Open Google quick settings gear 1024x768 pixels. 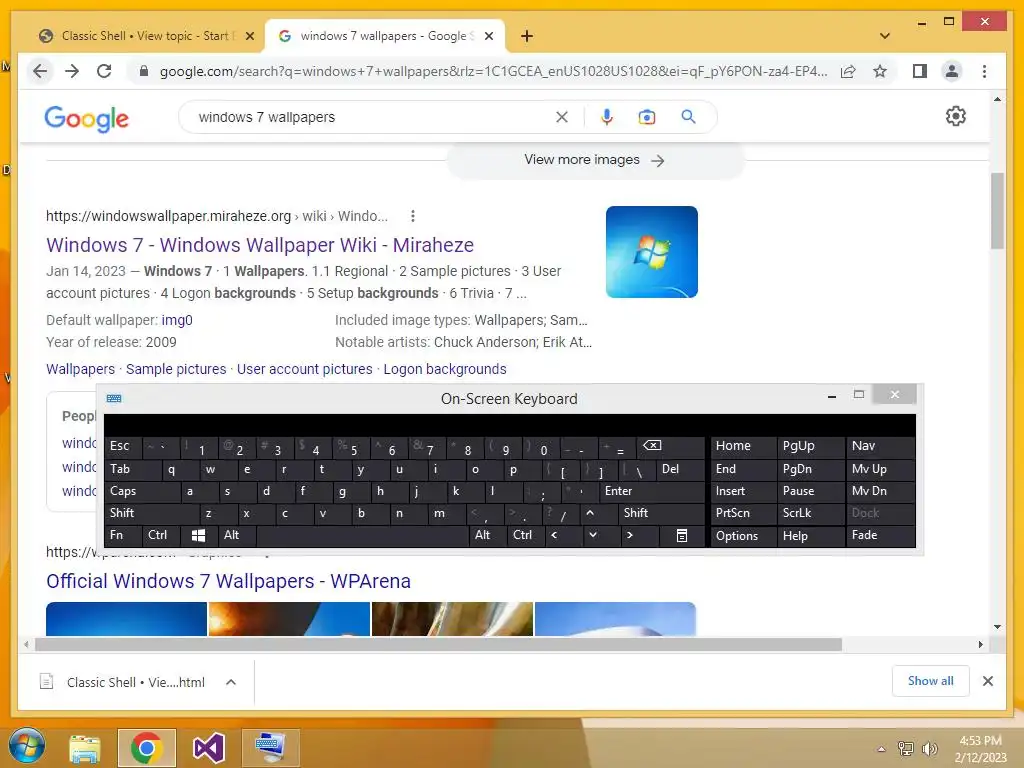[x=955, y=116]
